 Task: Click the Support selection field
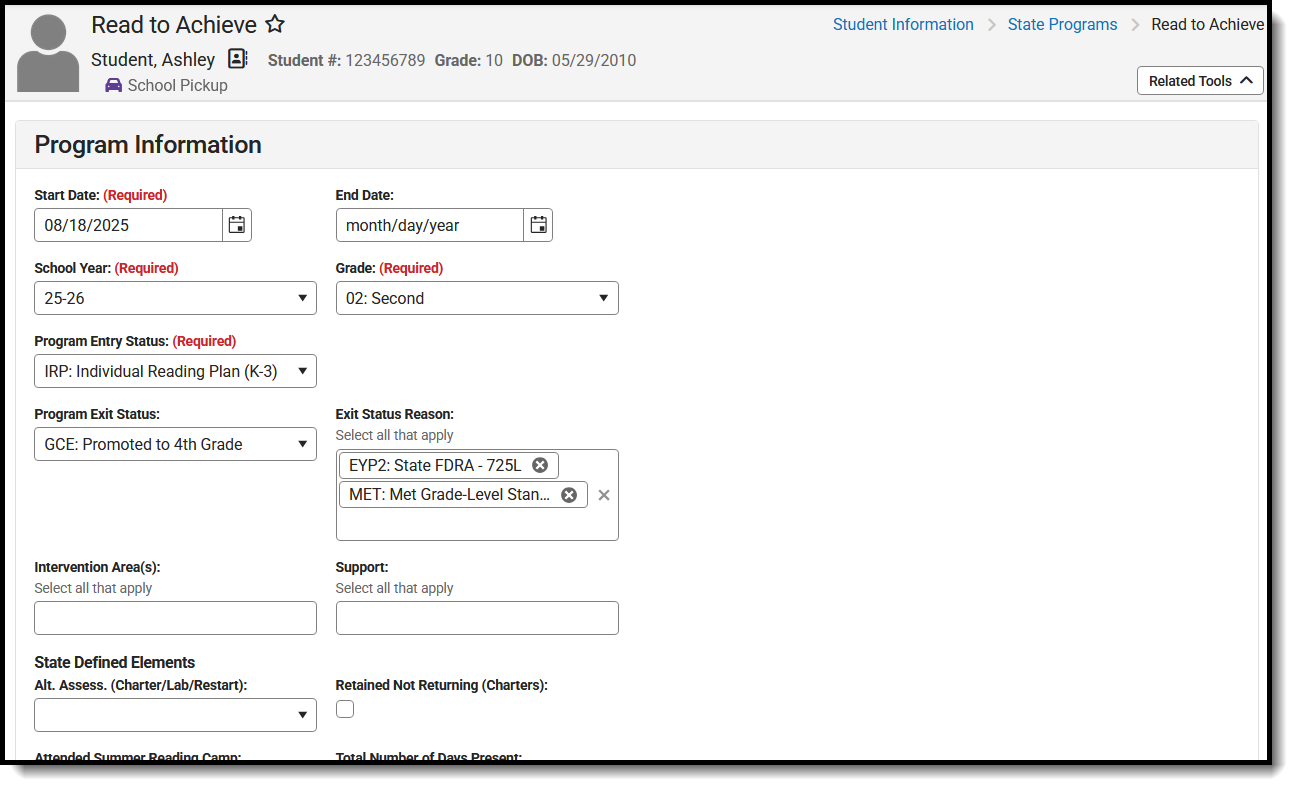[477, 617]
